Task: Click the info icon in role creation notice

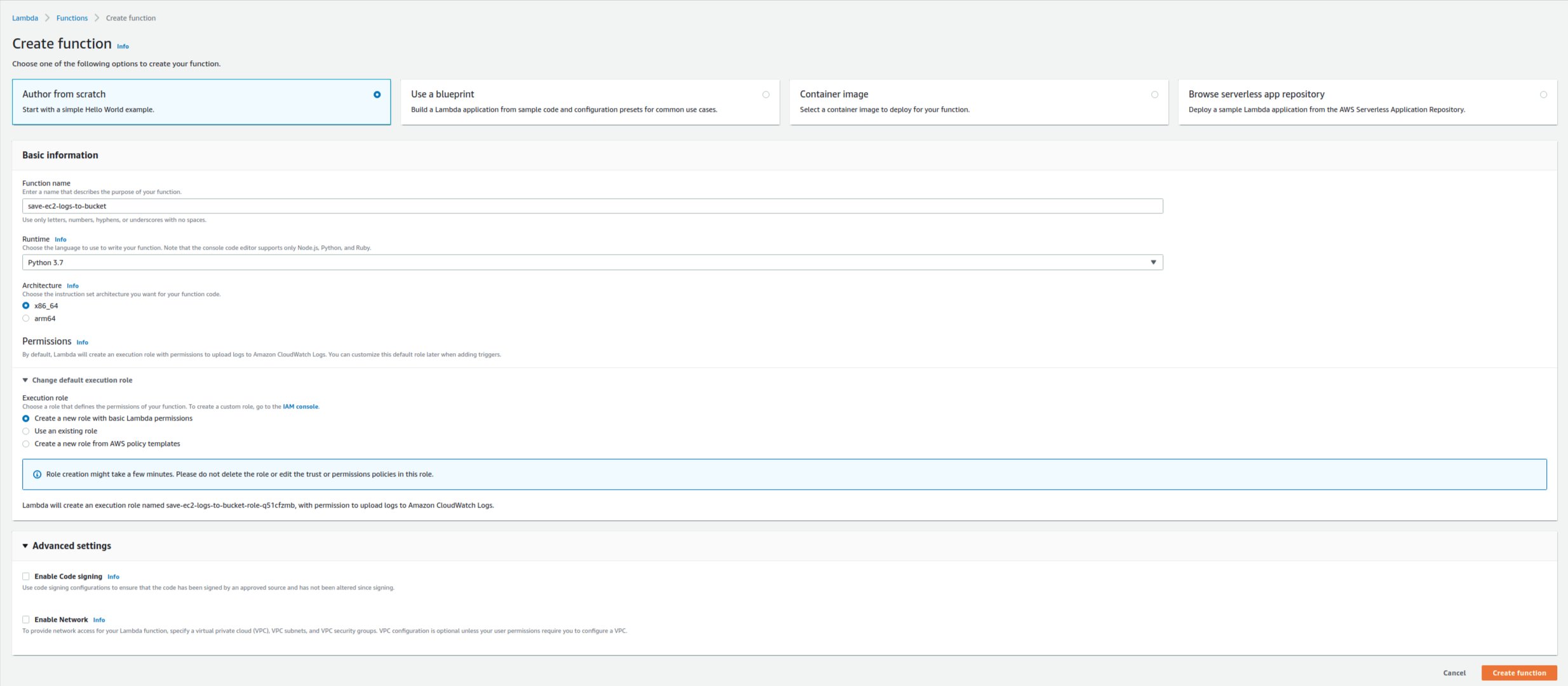Action: click(37, 474)
